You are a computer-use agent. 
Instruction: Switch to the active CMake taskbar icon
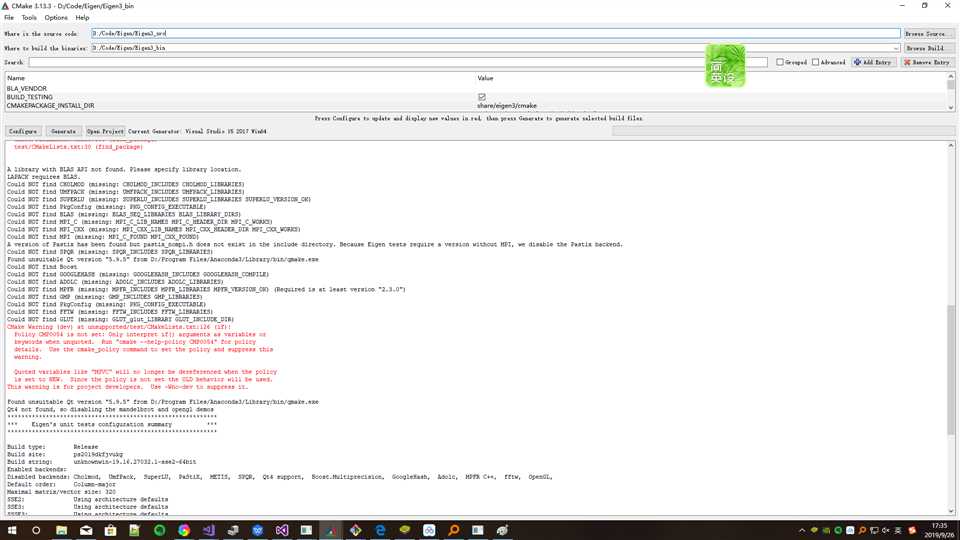(331, 530)
